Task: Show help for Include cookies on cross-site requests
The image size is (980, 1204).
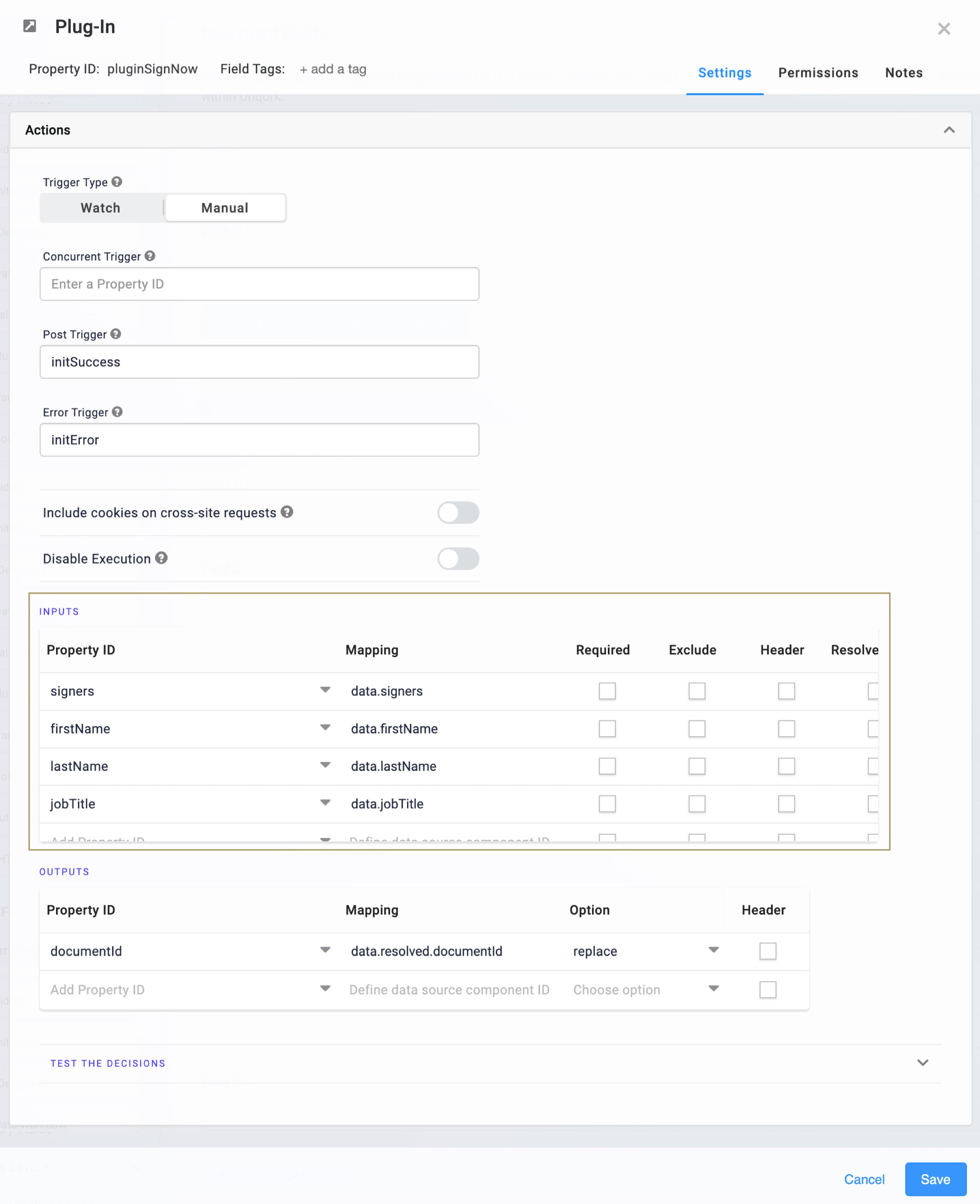Action: 287,512
